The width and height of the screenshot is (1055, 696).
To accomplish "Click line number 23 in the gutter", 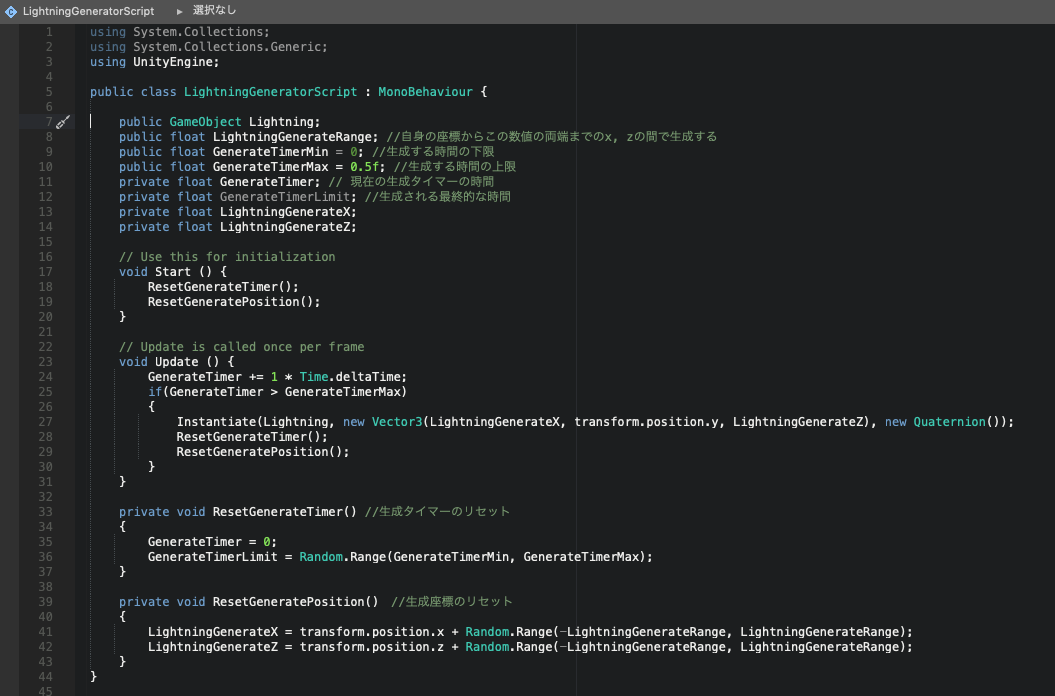I will 45,362.
